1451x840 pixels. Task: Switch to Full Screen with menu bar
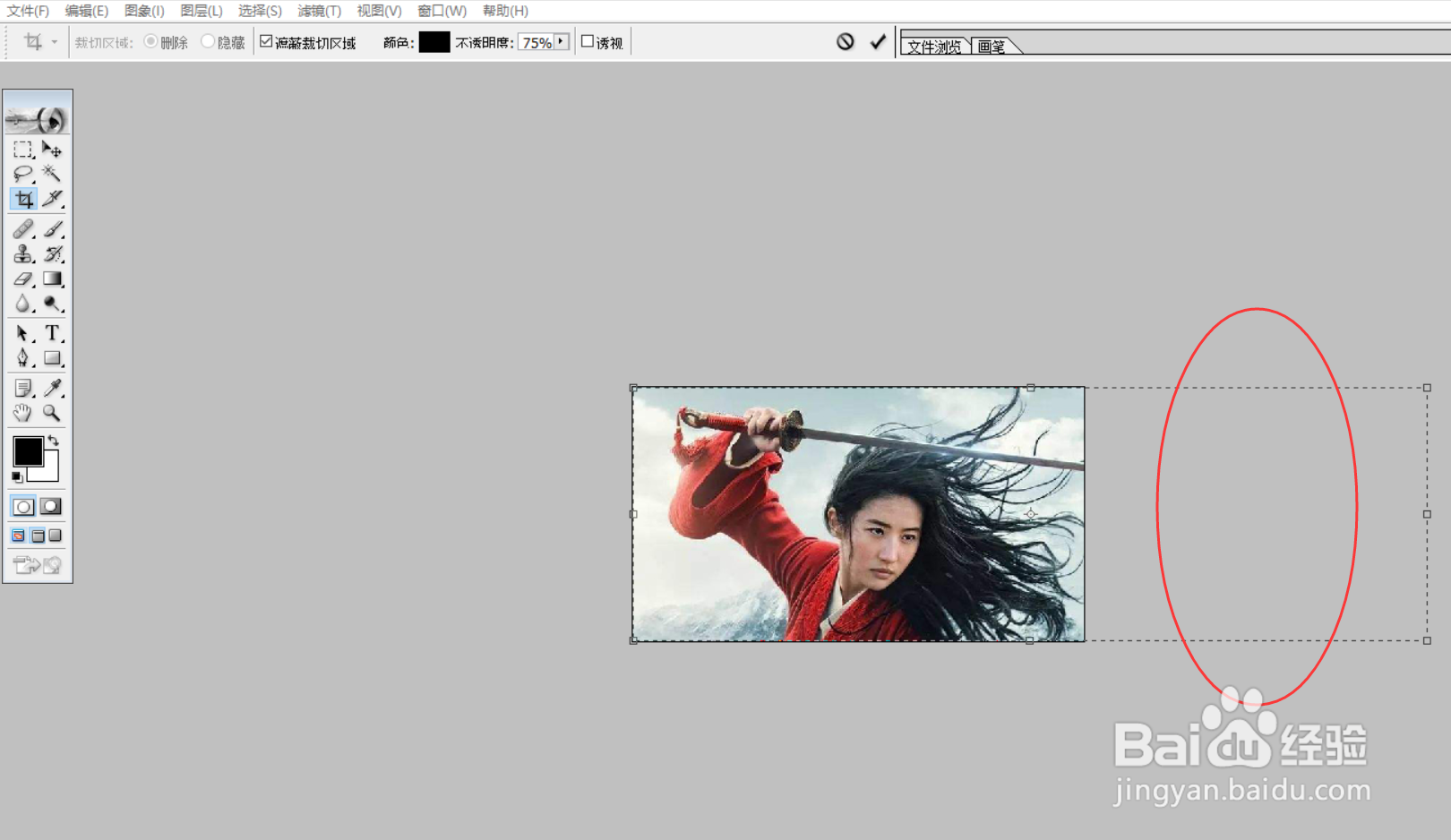coord(38,536)
